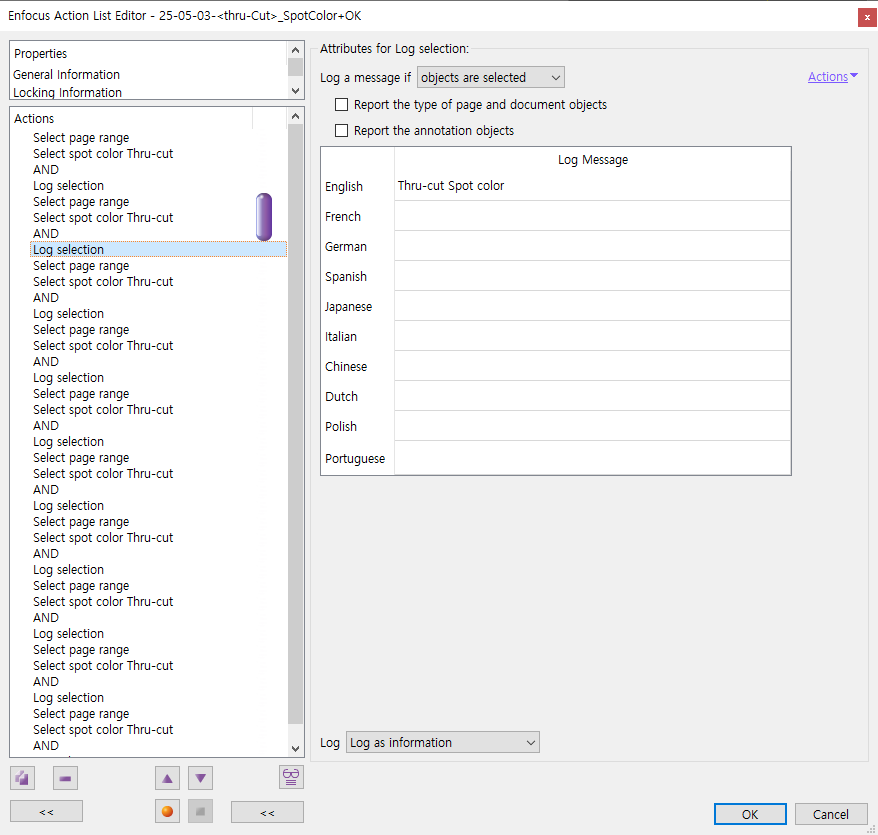Select Locking Information in Properties list

tap(68, 92)
